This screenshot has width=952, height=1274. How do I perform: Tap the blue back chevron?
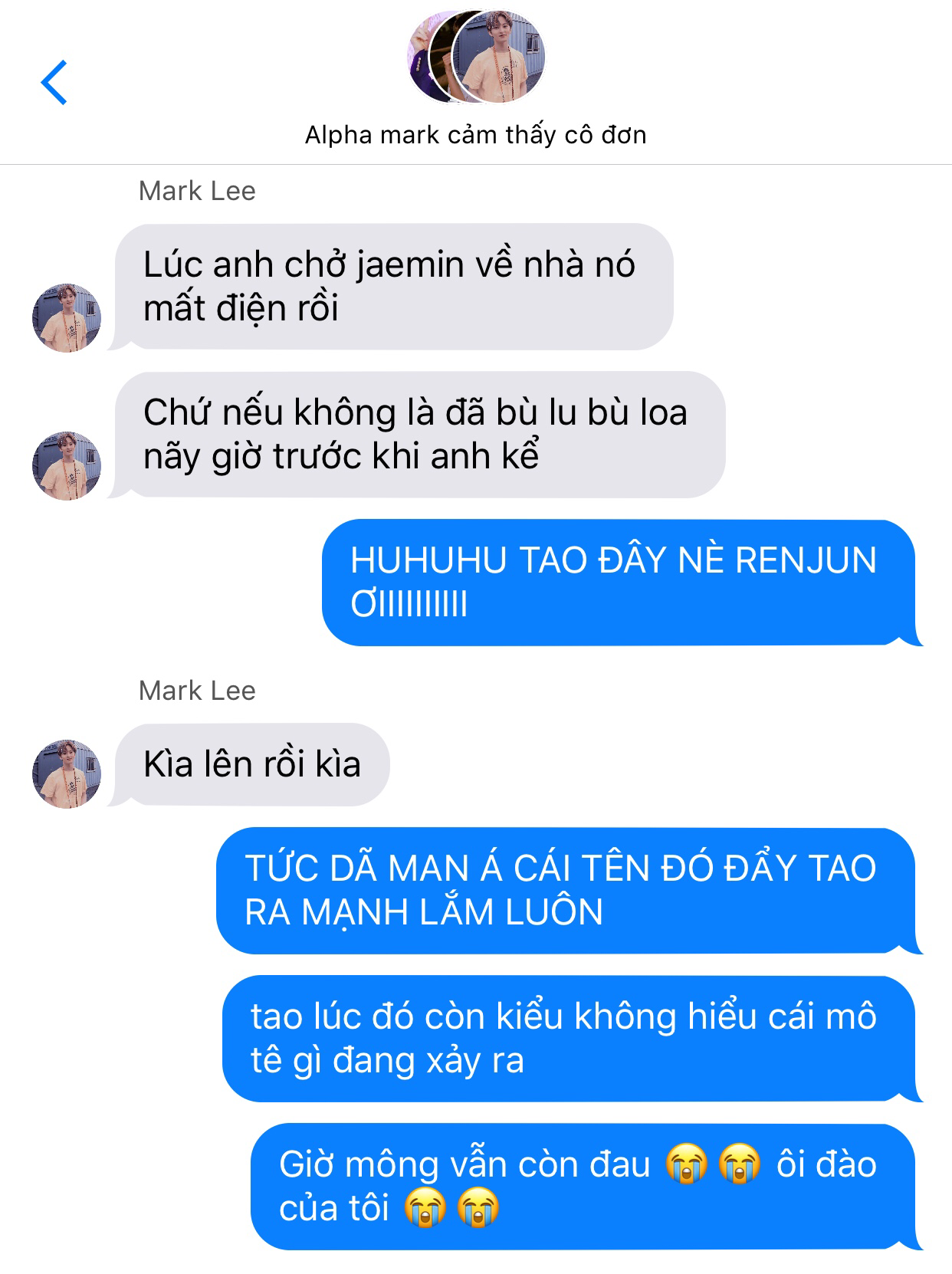(x=54, y=82)
